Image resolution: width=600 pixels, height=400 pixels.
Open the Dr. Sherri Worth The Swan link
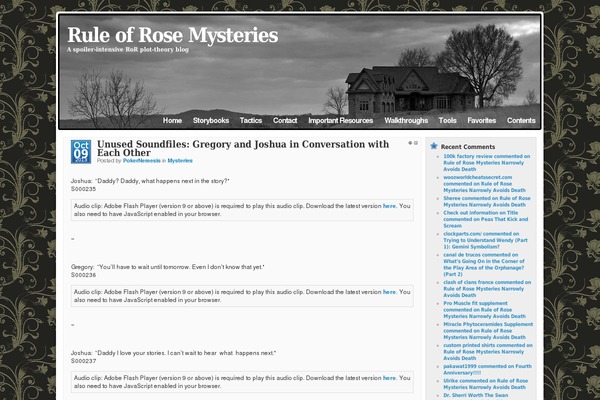coord(476,395)
